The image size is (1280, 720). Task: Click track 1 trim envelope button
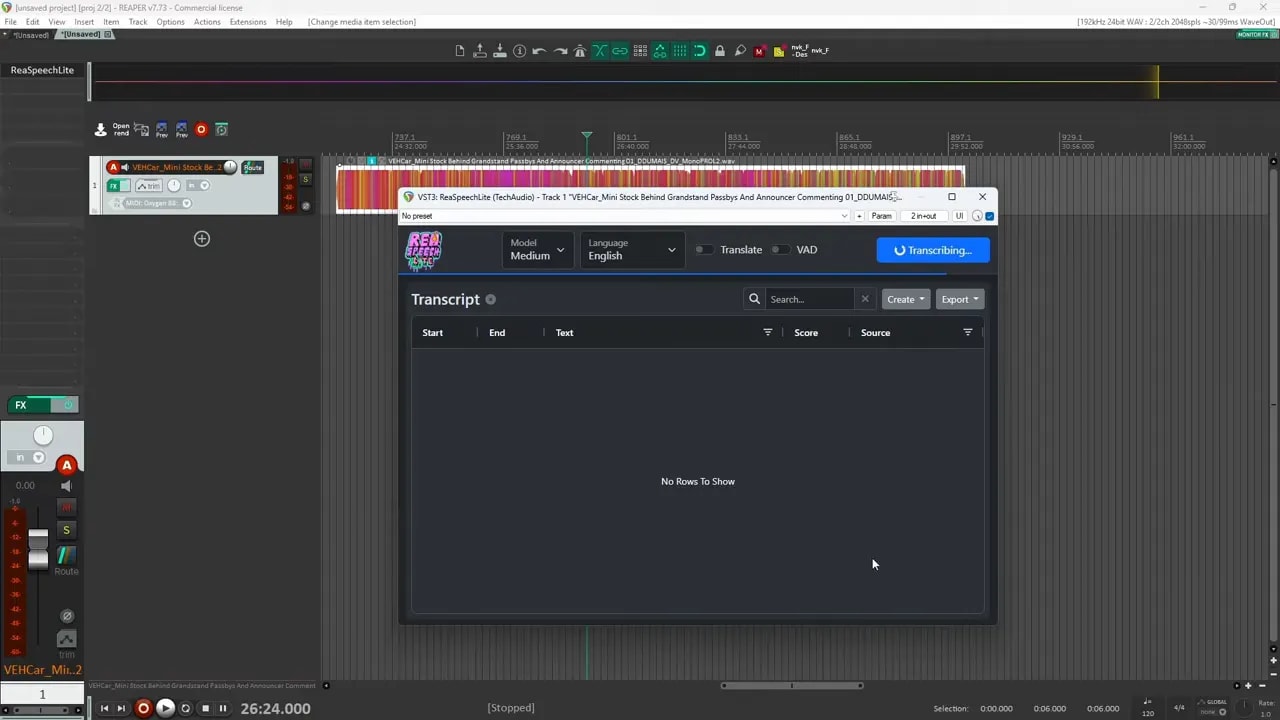coord(148,186)
